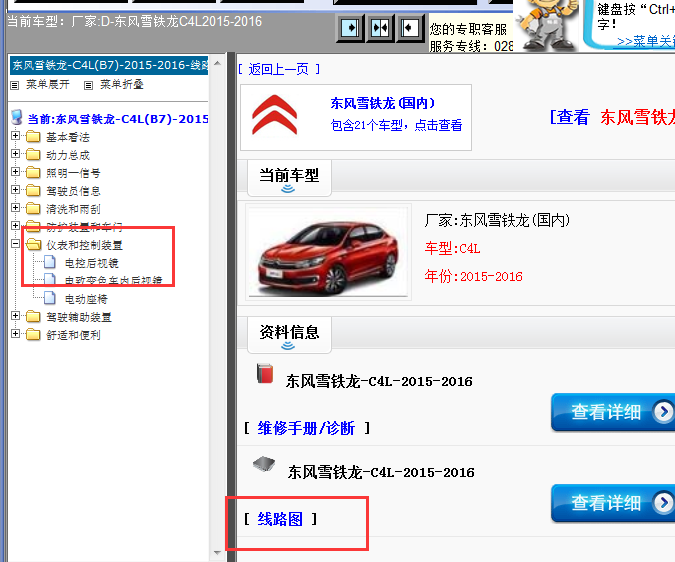Click the 厂家:东风雪铁龙(国内) text
675x562 pixels.
pyautogui.click(x=497, y=220)
